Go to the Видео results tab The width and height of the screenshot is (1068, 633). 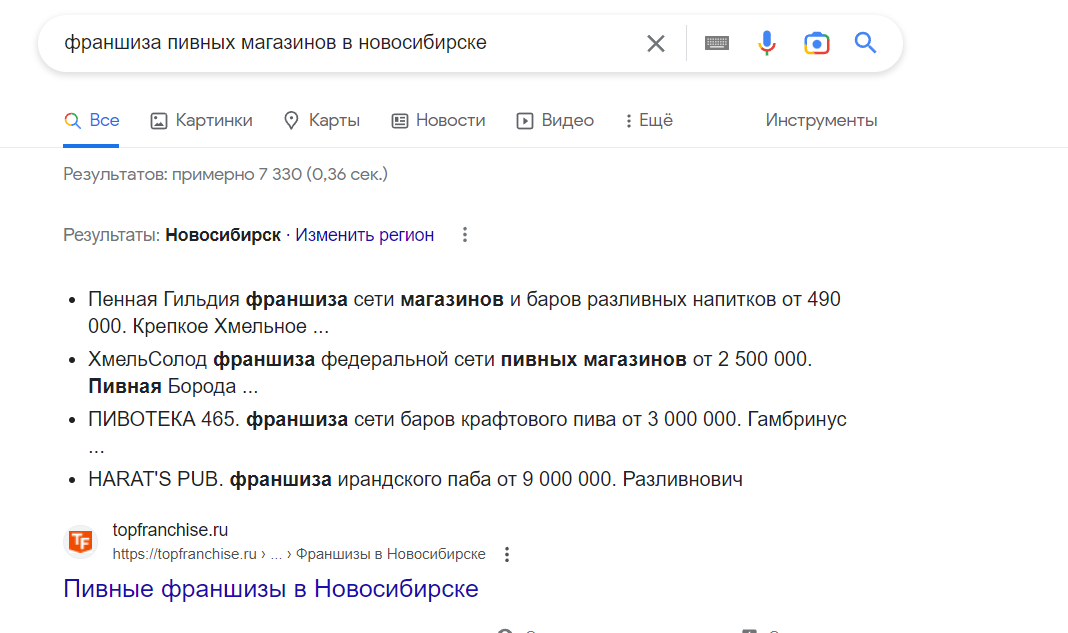point(555,121)
